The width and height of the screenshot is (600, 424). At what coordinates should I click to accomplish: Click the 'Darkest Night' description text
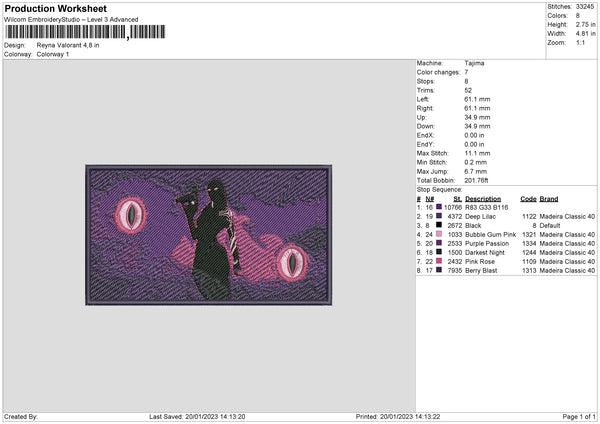pyautogui.click(x=485, y=253)
